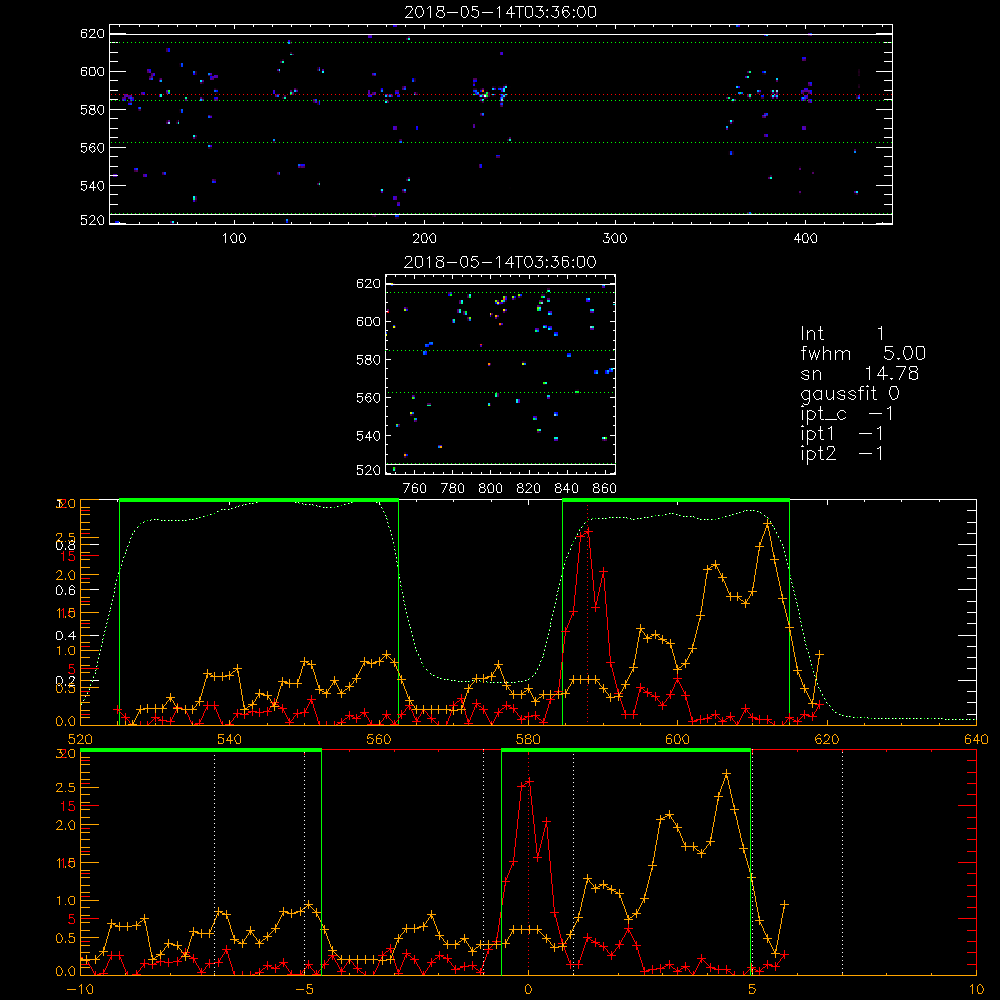Click the top plot's title 2018-05-14T03:36:00
Viewport: 1000px width, 1000px height.
coord(501,12)
